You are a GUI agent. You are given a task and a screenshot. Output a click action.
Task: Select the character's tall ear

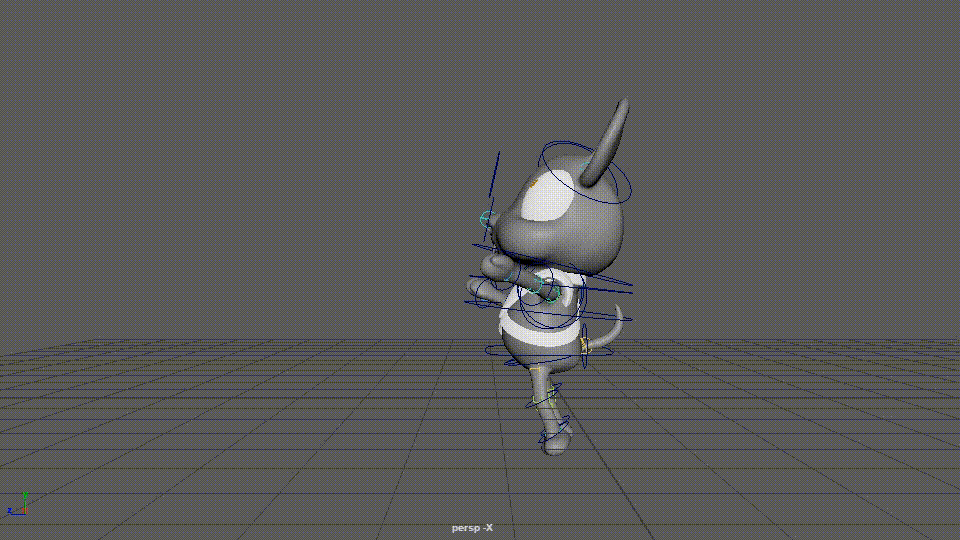tap(605, 141)
